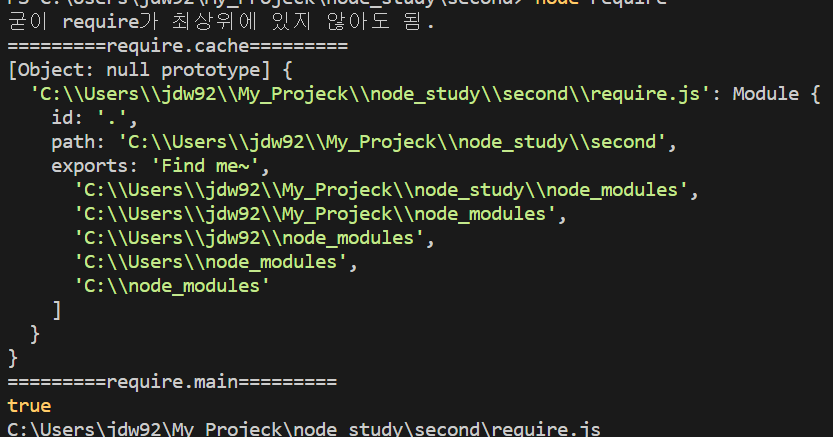Click the '=========require.main=========' header line
The width and height of the screenshot is (833, 437).
point(172,382)
